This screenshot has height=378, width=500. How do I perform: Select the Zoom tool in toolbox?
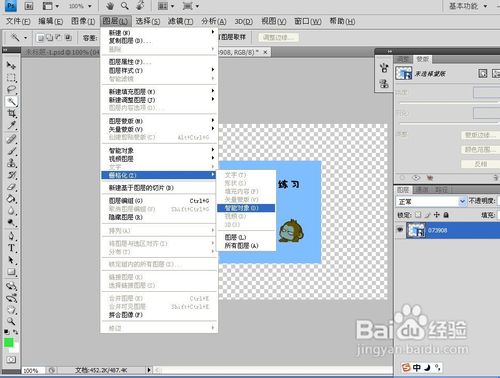tap(12, 321)
